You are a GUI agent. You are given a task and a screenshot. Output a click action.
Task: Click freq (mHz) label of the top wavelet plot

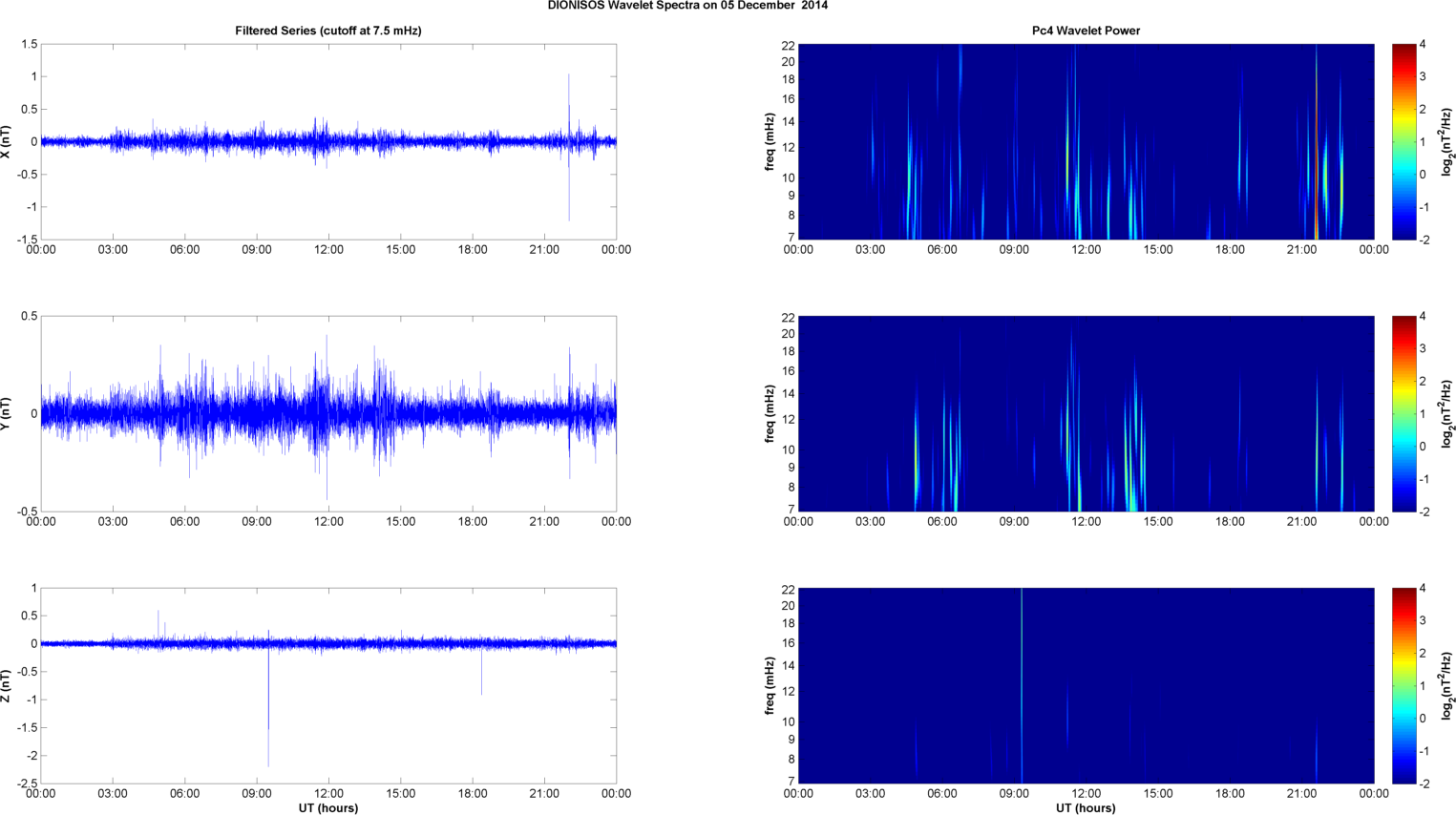click(770, 141)
